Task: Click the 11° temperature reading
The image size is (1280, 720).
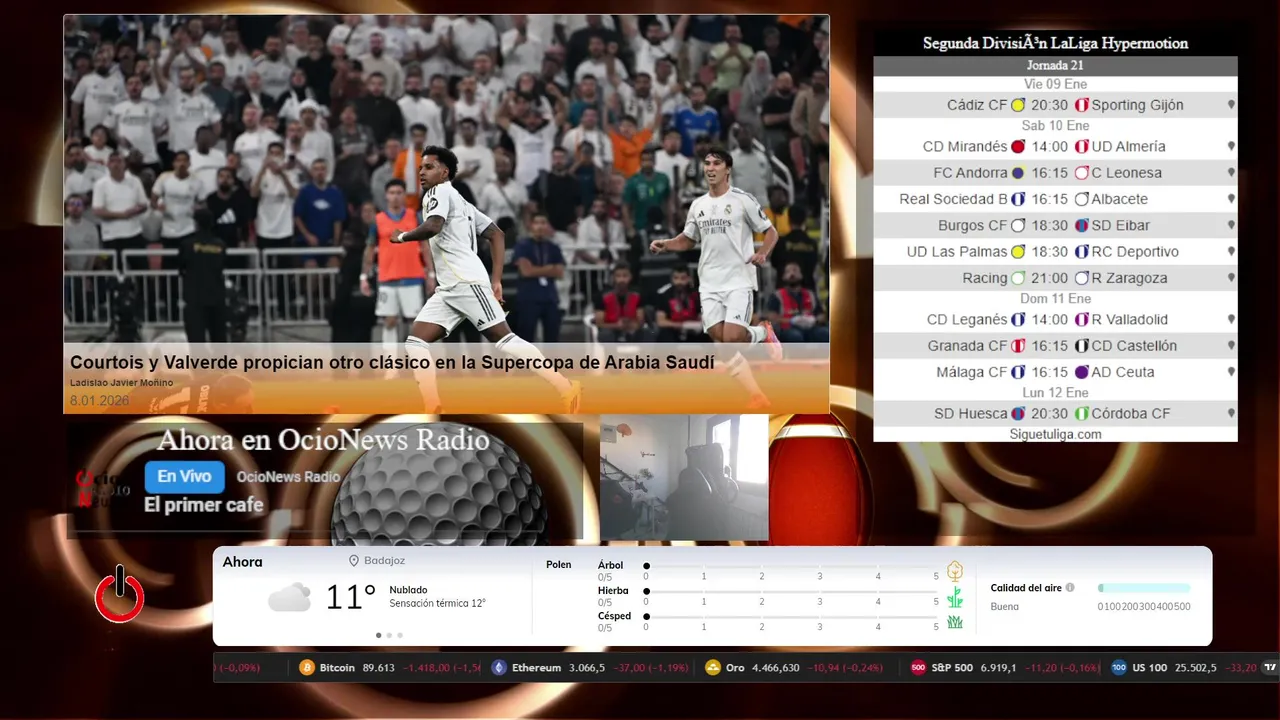Action: 350,597
